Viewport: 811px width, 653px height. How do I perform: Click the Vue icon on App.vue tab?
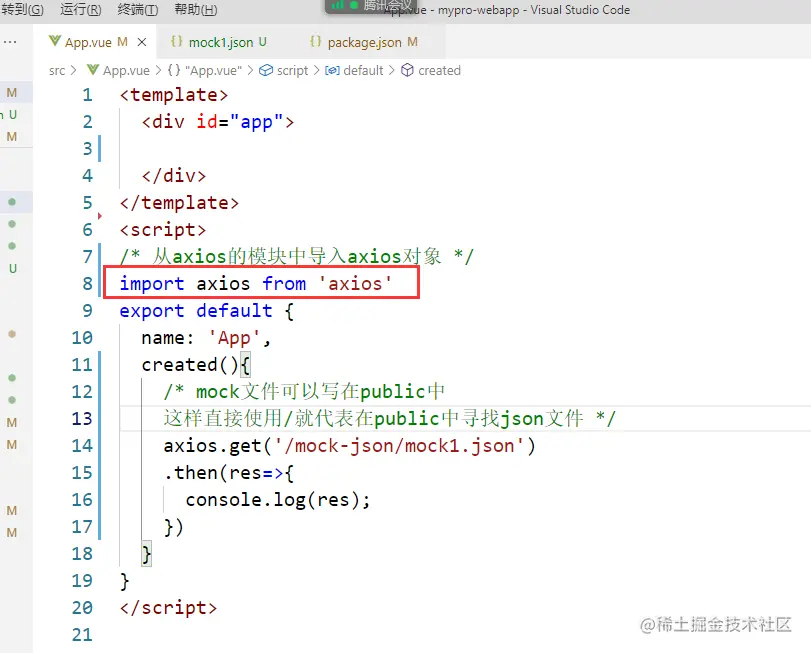coord(55,41)
